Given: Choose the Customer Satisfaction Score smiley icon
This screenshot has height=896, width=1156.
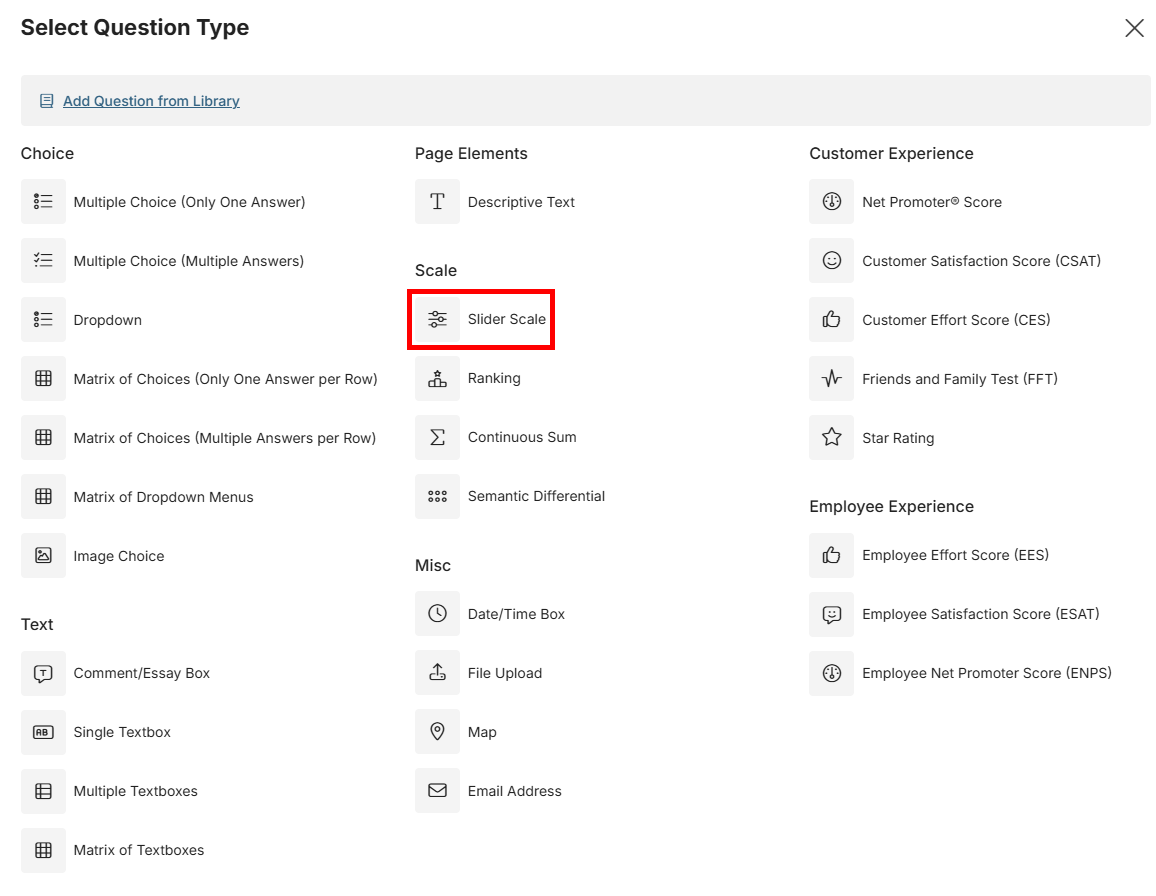Looking at the screenshot, I should [832, 260].
